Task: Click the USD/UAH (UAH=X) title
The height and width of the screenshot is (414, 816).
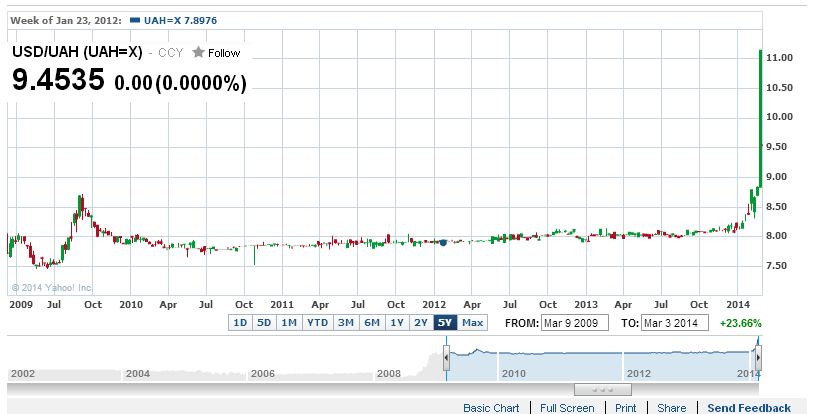Action: pyautogui.click(x=77, y=52)
